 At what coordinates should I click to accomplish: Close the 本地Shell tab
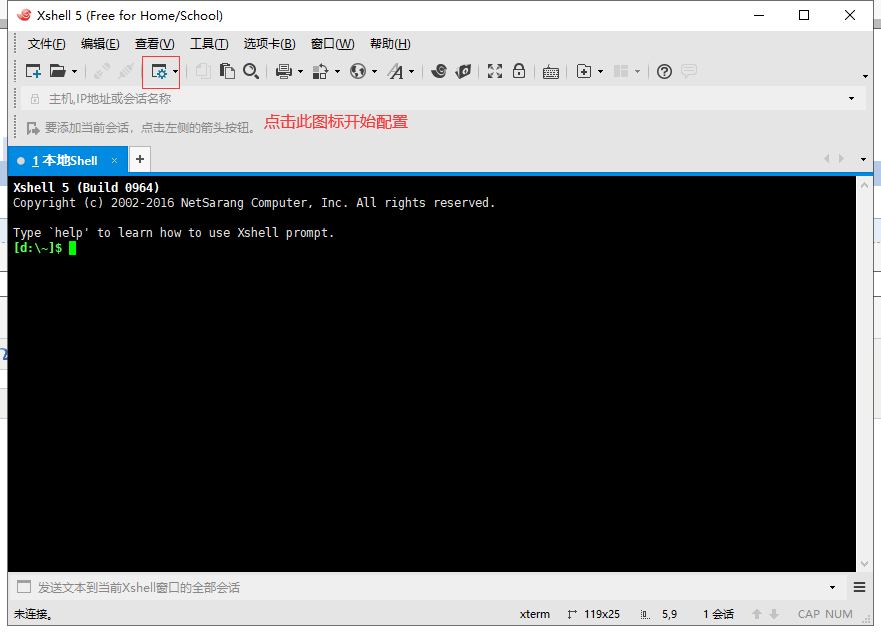click(x=115, y=161)
